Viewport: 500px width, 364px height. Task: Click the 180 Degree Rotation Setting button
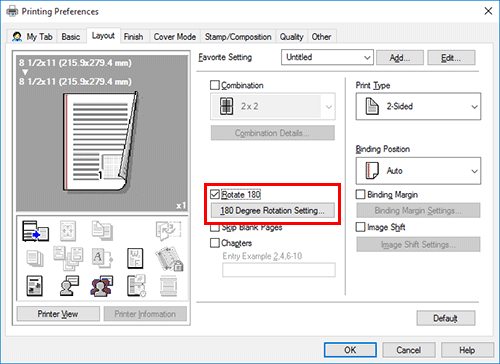coord(273,211)
